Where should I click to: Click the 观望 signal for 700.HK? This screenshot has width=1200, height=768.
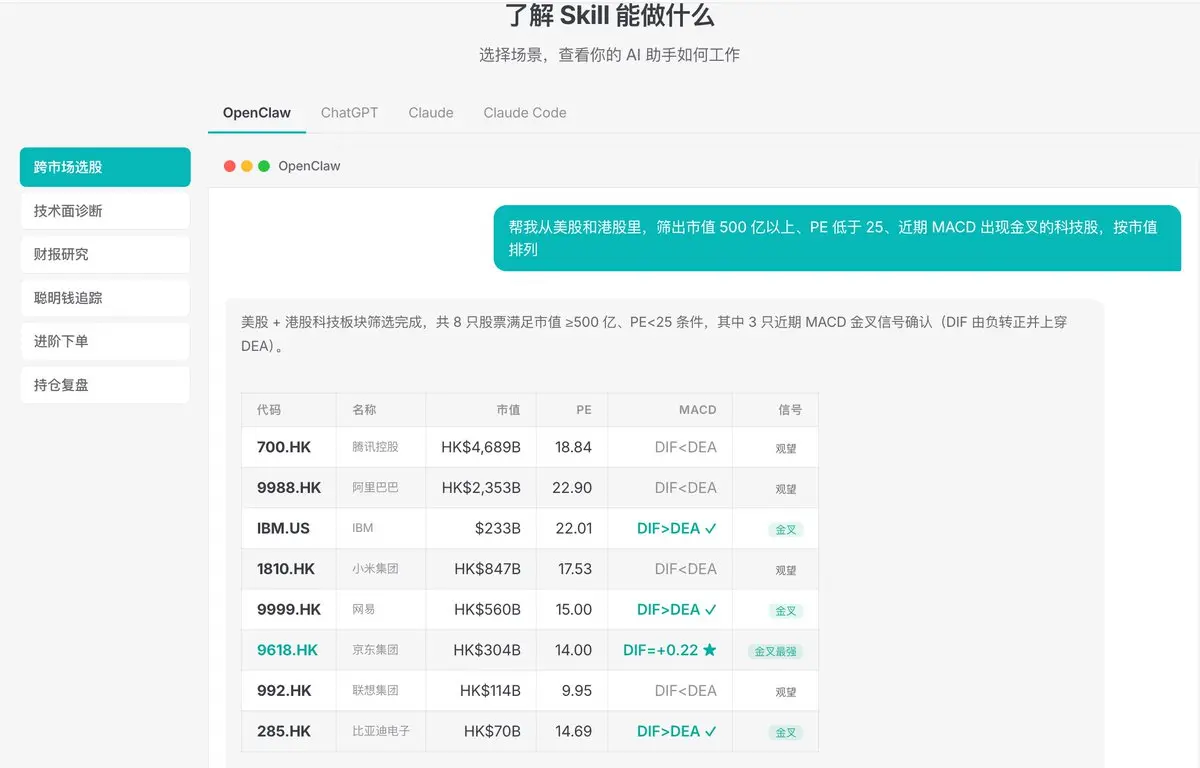coord(786,449)
